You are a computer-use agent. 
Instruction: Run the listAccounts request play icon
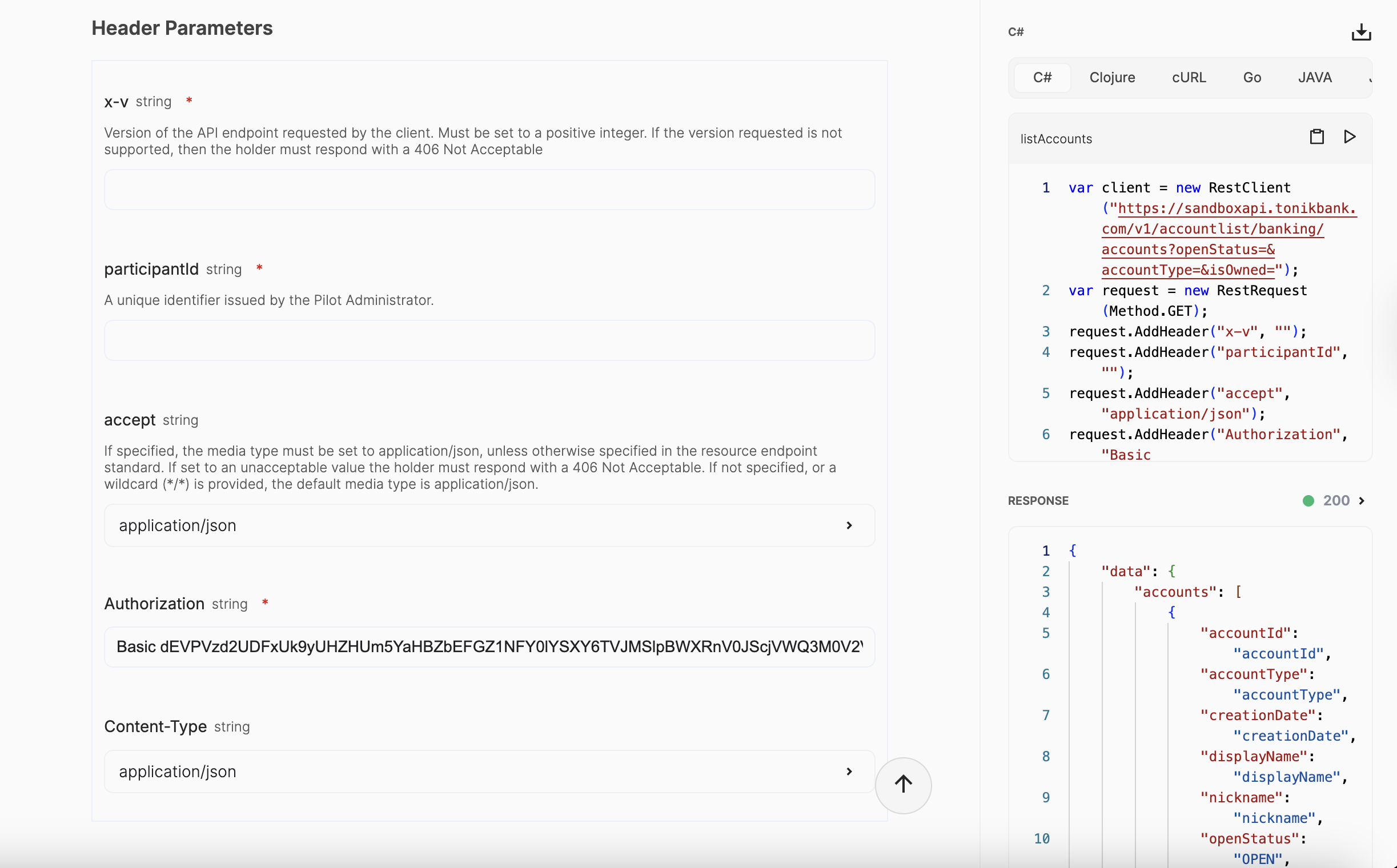point(1350,137)
